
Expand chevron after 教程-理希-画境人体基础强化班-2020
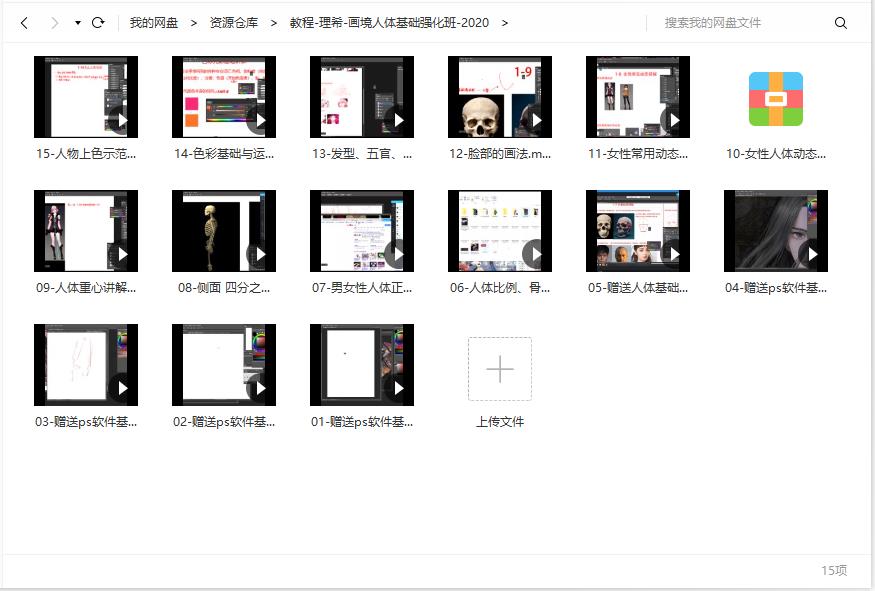pyautogui.click(x=505, y=22)
